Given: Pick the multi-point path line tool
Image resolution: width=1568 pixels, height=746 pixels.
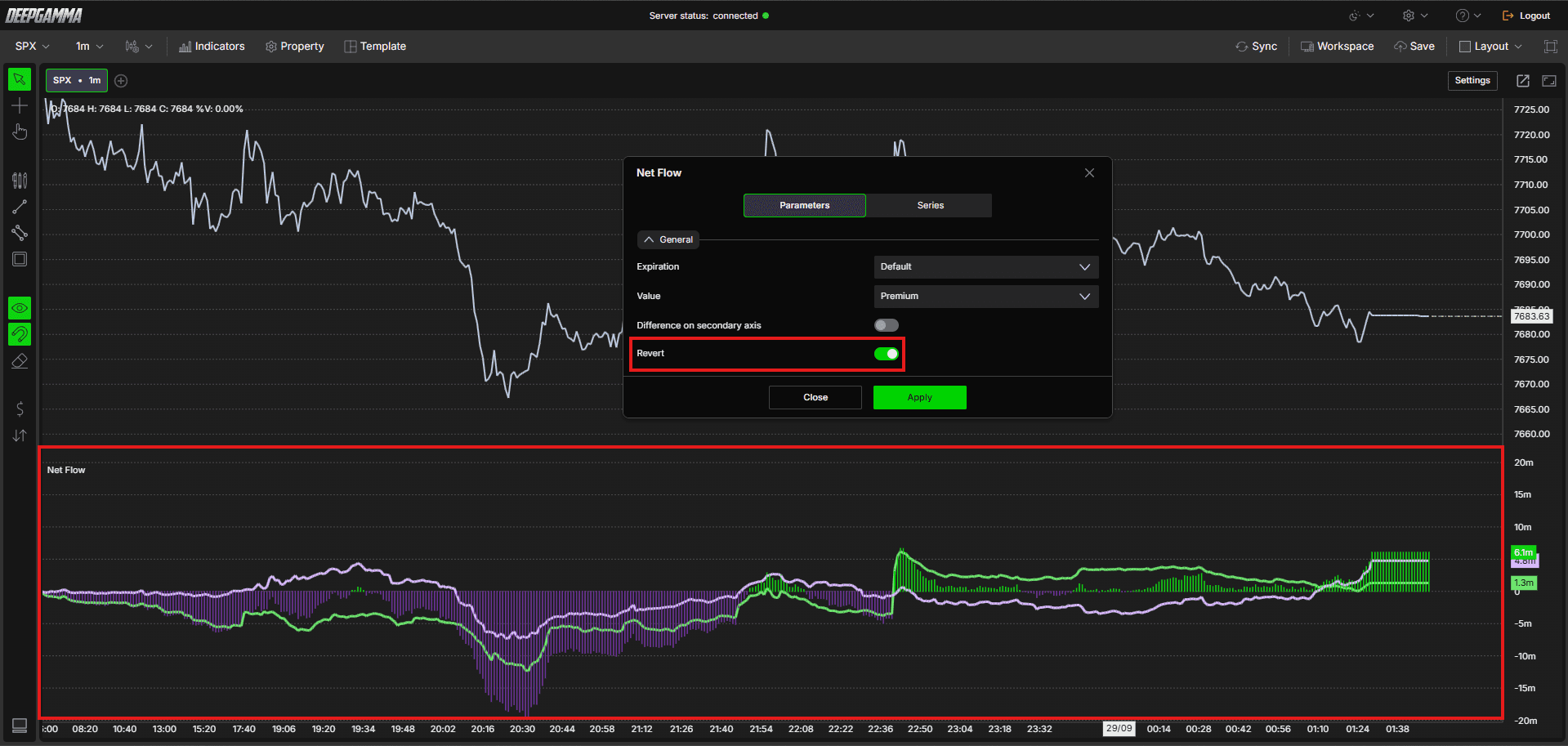Looking at the screenshot, I should point(20,233).
